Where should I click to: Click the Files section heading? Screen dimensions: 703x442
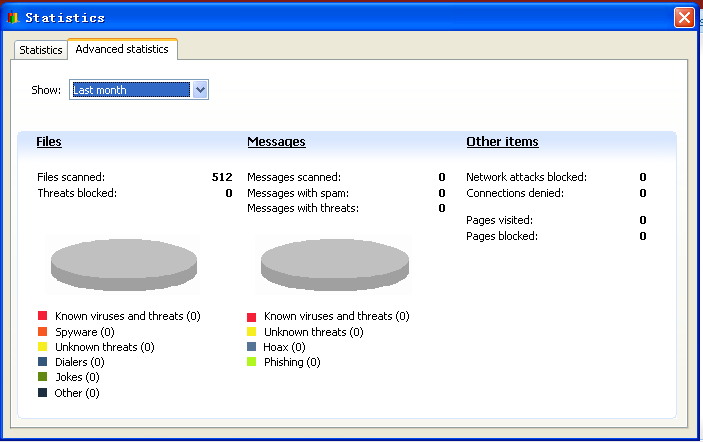click(49, 142)
